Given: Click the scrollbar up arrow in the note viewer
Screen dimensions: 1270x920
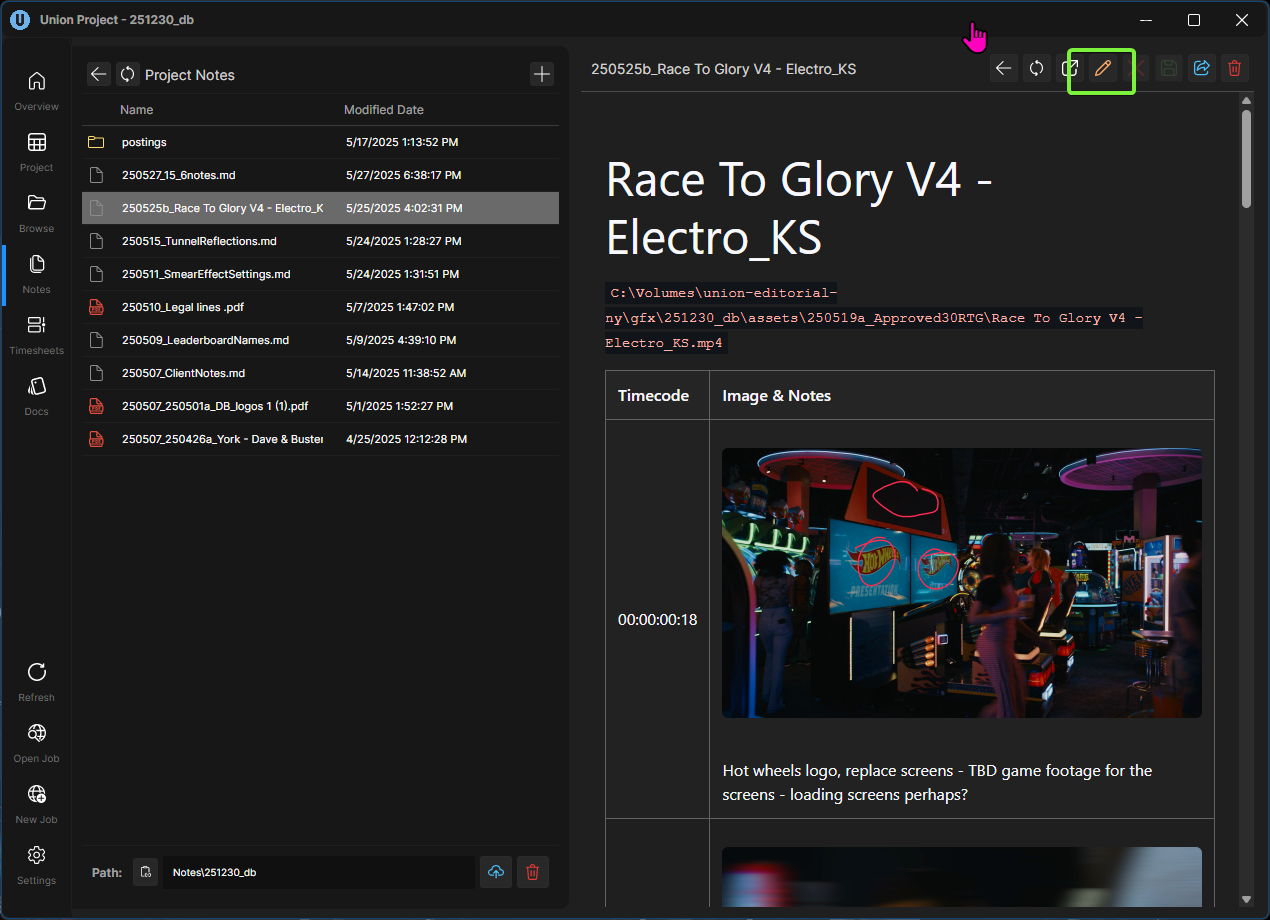Looking at the screenshot, I should point(1246,100).
